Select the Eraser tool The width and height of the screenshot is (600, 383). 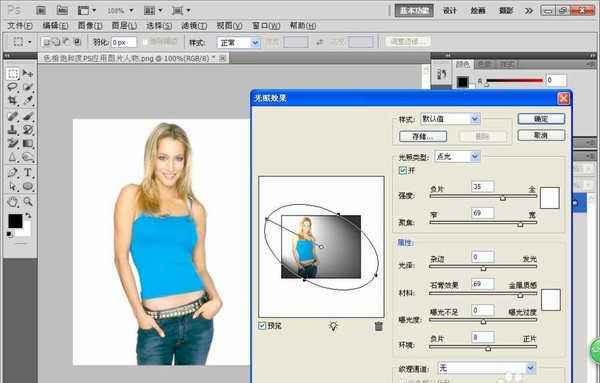click(13, 143)
